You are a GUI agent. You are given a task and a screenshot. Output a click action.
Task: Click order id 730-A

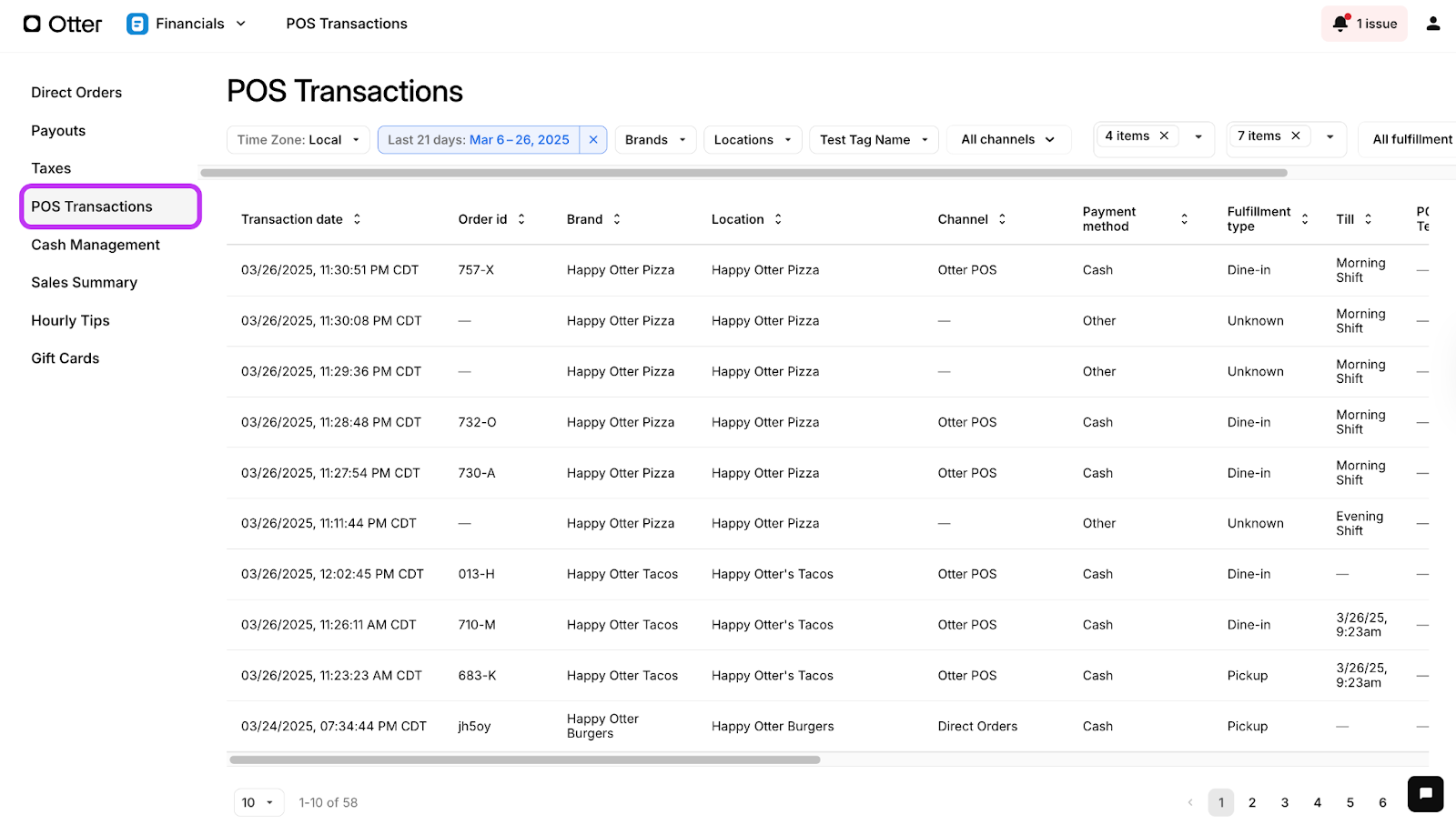point(477,473)
